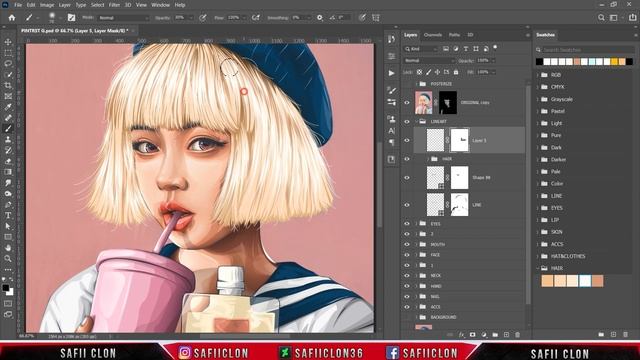The width and height of the screenshot is (640, 360).
Task: Open the layer Opacity dropdown arrow
Action: pyautogui.click(x=493, y=60)
